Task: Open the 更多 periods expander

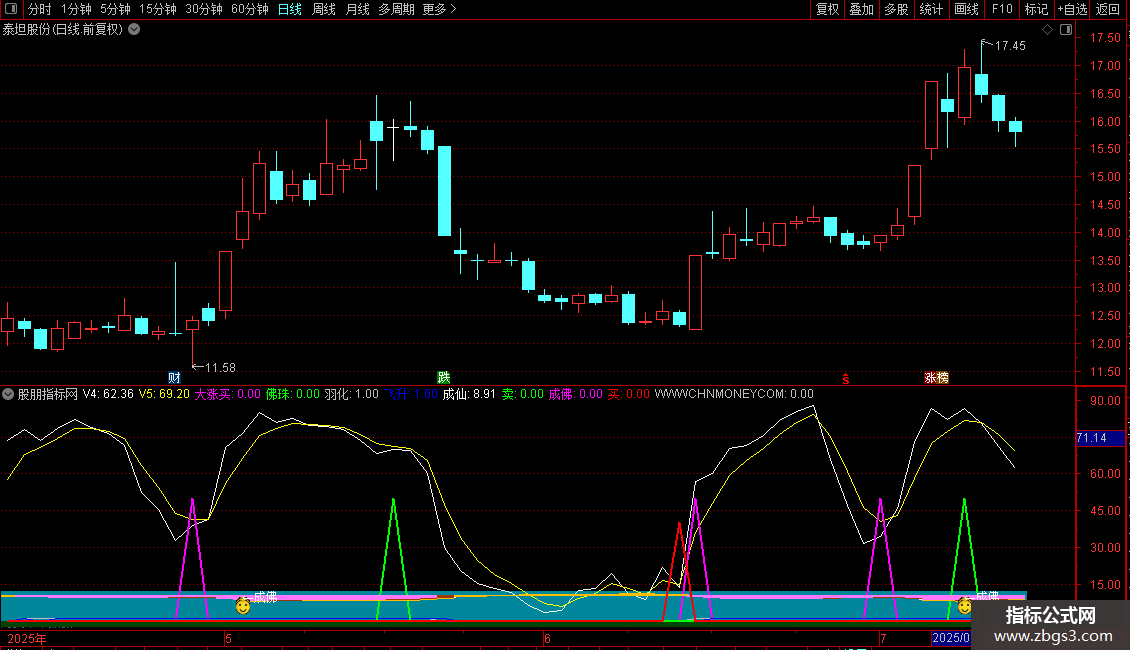Action: (439, 10)
